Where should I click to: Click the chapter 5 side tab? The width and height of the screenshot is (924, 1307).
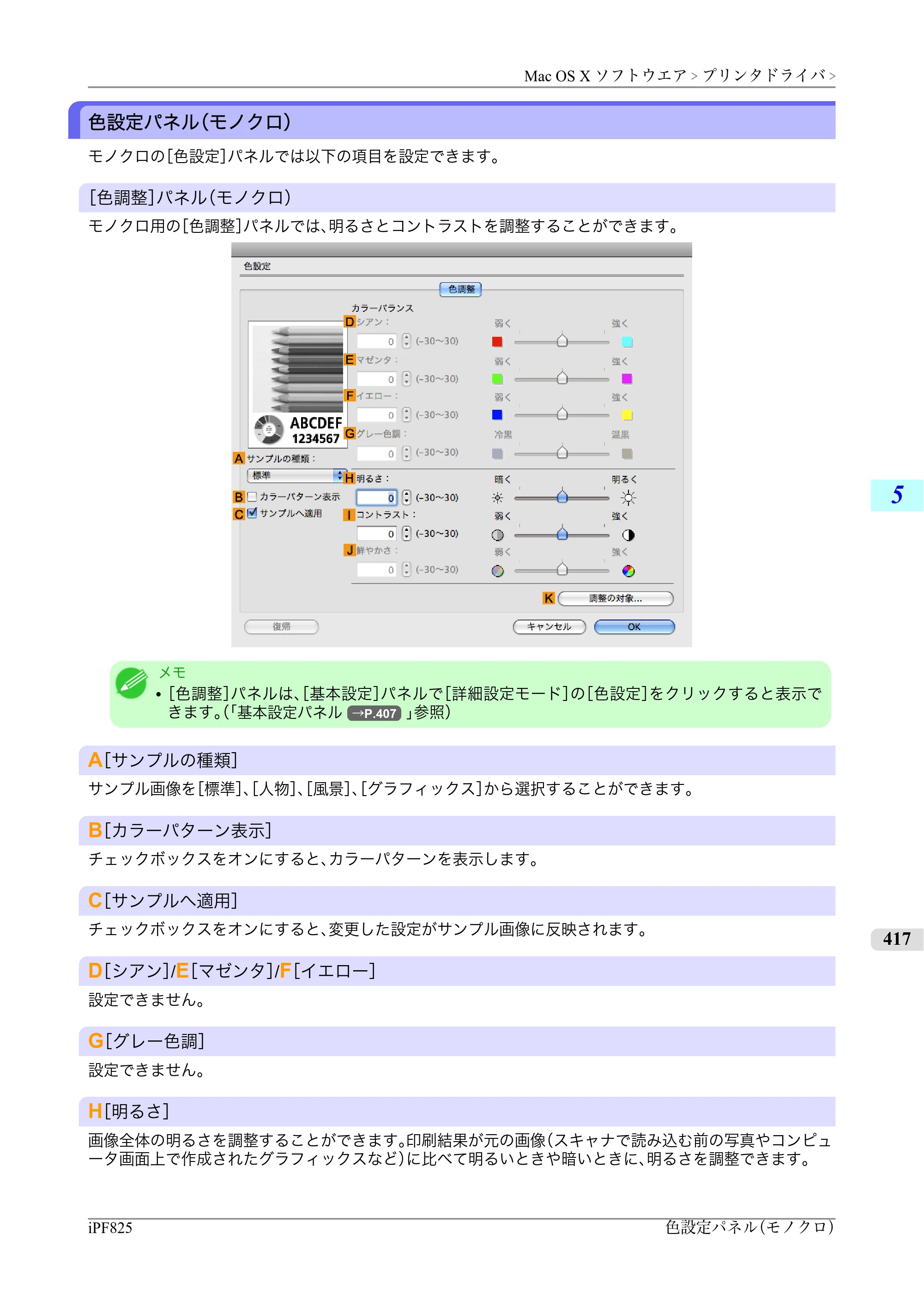coord(897,495)
